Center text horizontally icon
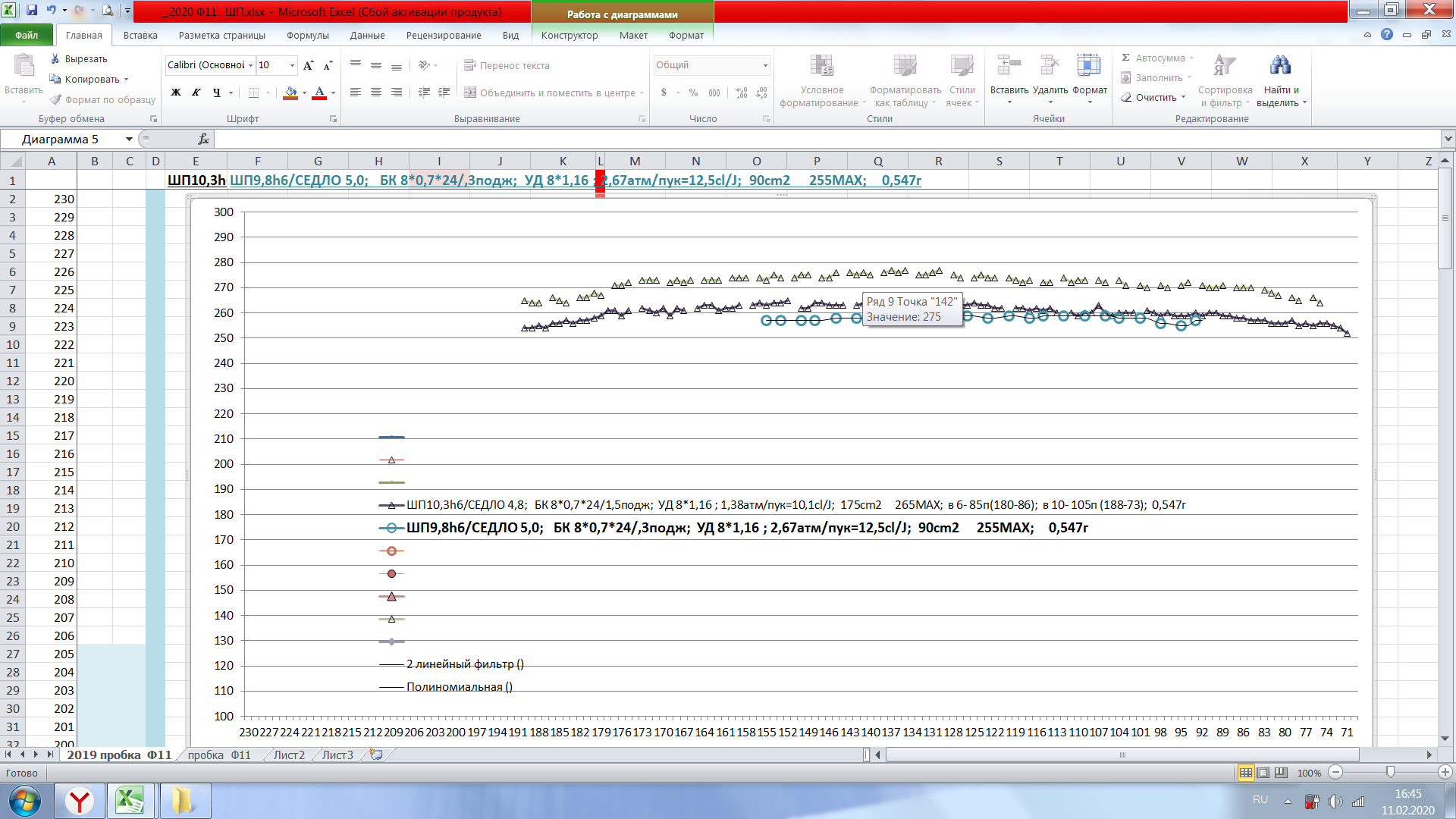The width and height of the screenshot is (1456, 819). pos(376,93)
